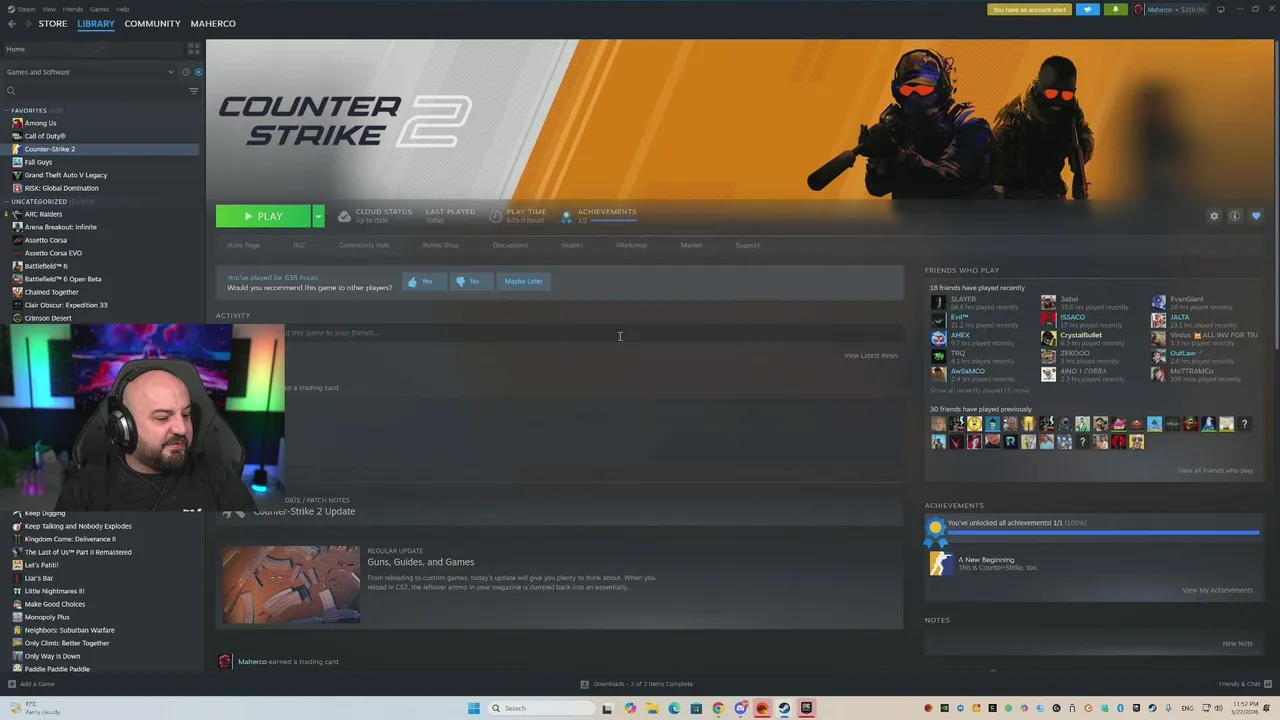Open Microsoft Edge from the taskbar
Viewport: 1280px width, 720px height.
coord(674,708)
